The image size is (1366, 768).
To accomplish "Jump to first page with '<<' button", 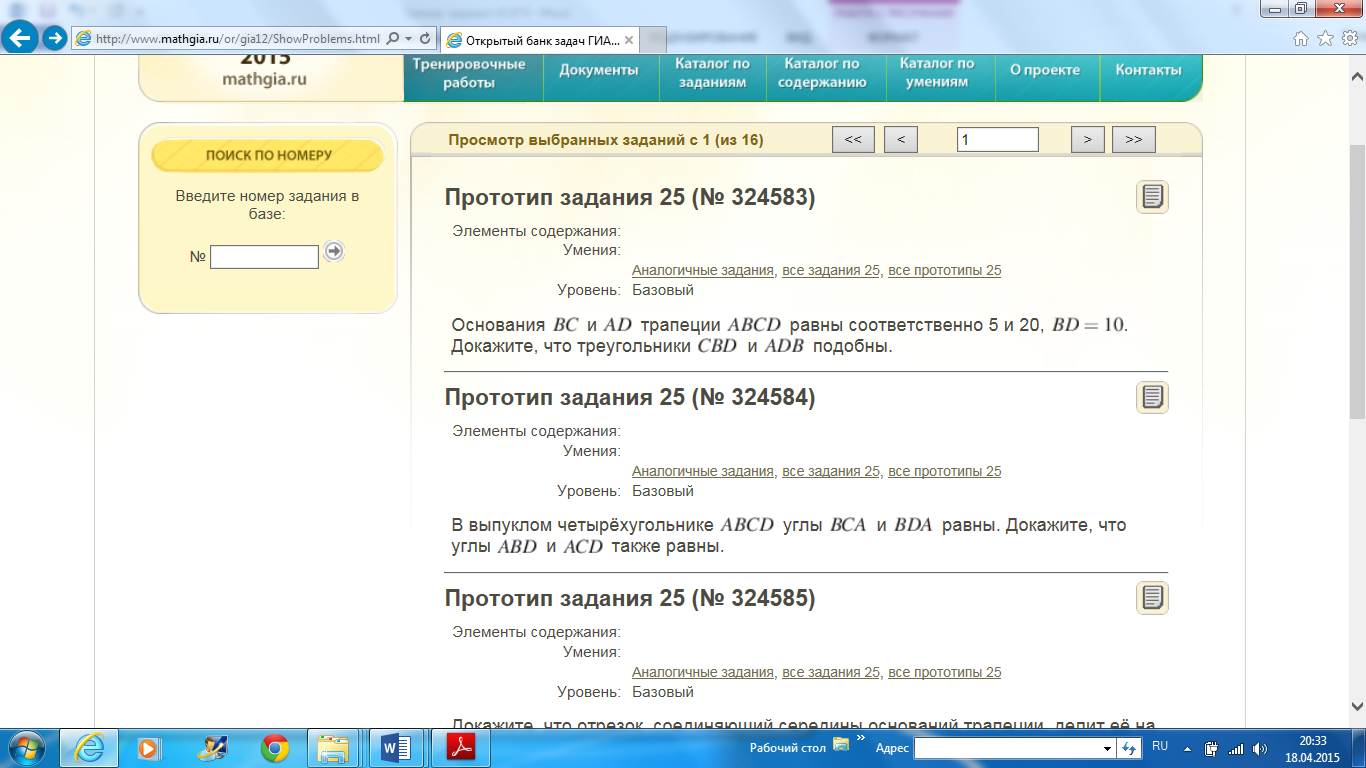I will (853, 140).
